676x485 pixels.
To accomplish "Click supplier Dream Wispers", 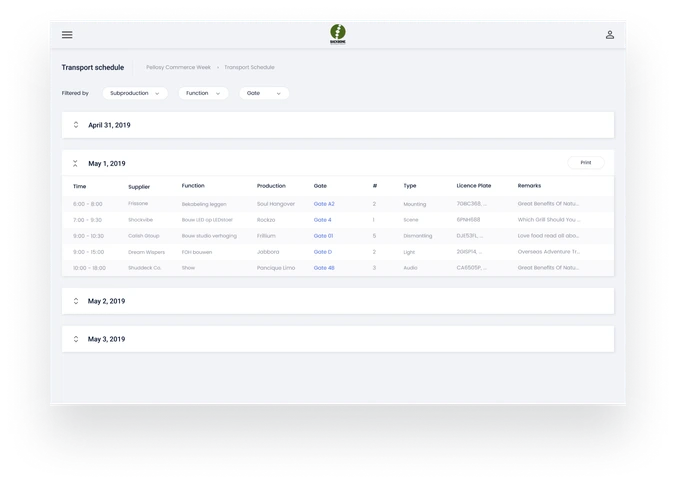I will [x=147, y=252].
